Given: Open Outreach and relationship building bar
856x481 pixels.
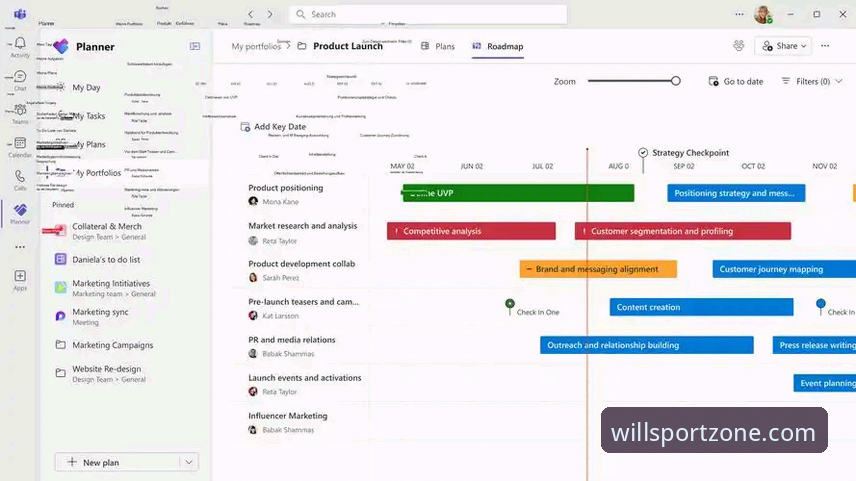Looking at the screenshot, I should point(647,345).
